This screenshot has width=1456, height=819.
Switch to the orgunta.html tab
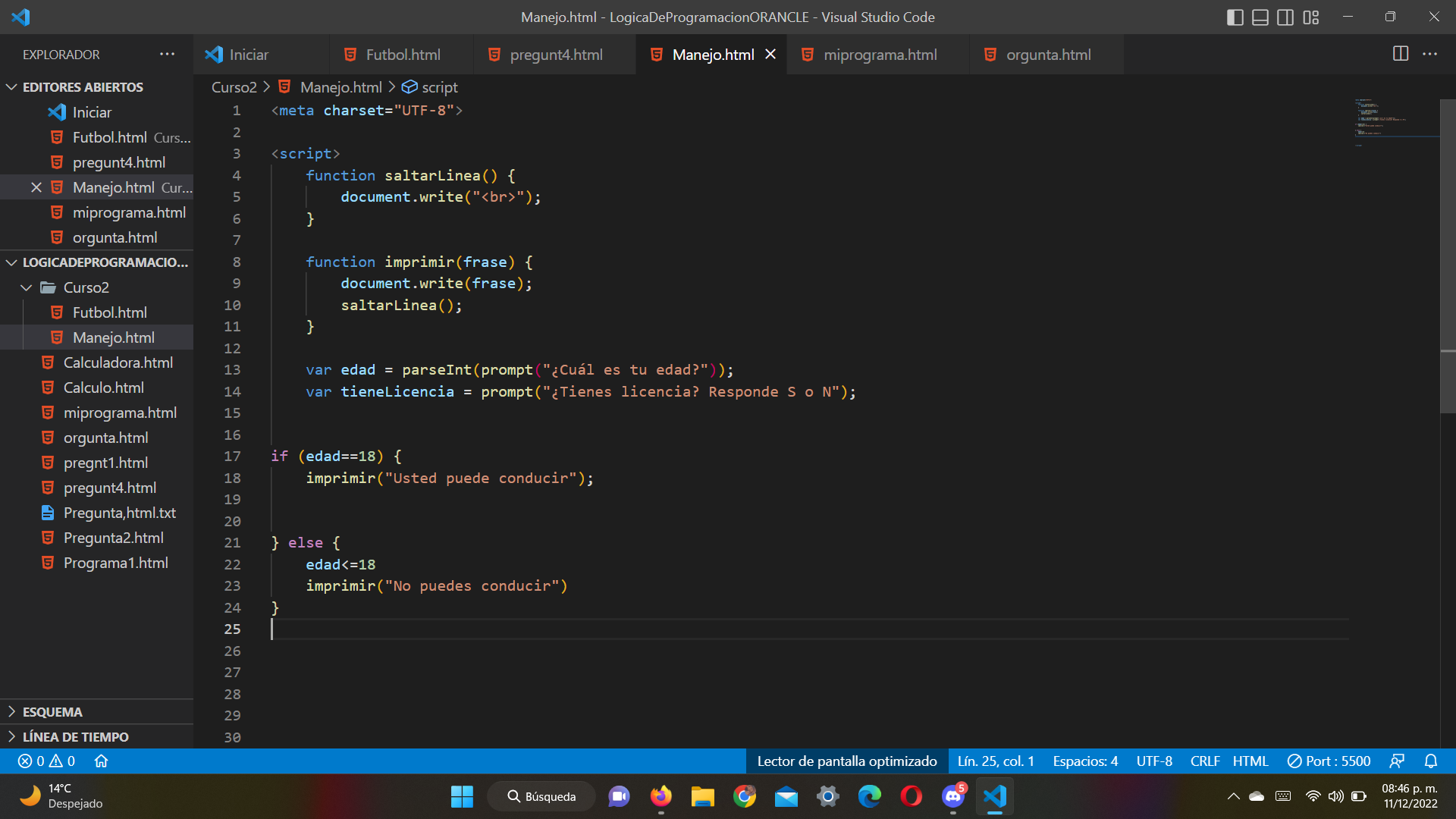[x=1047, y=55]
